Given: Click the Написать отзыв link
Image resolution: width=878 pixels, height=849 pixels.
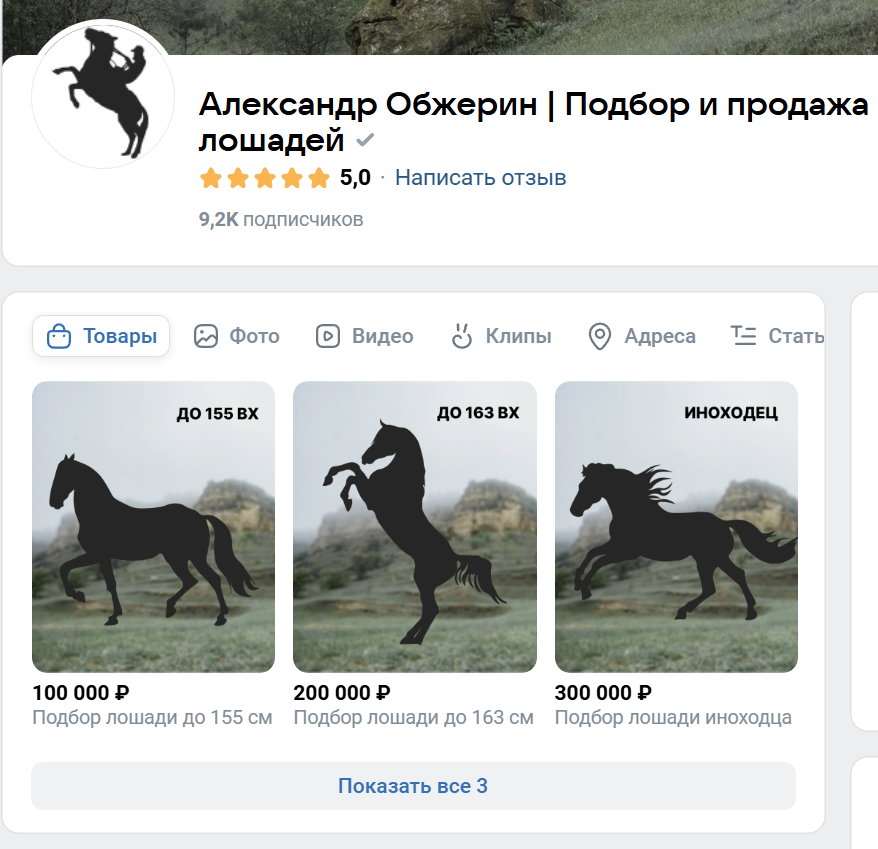Looking at the screenshot, I should pos(480,178).
